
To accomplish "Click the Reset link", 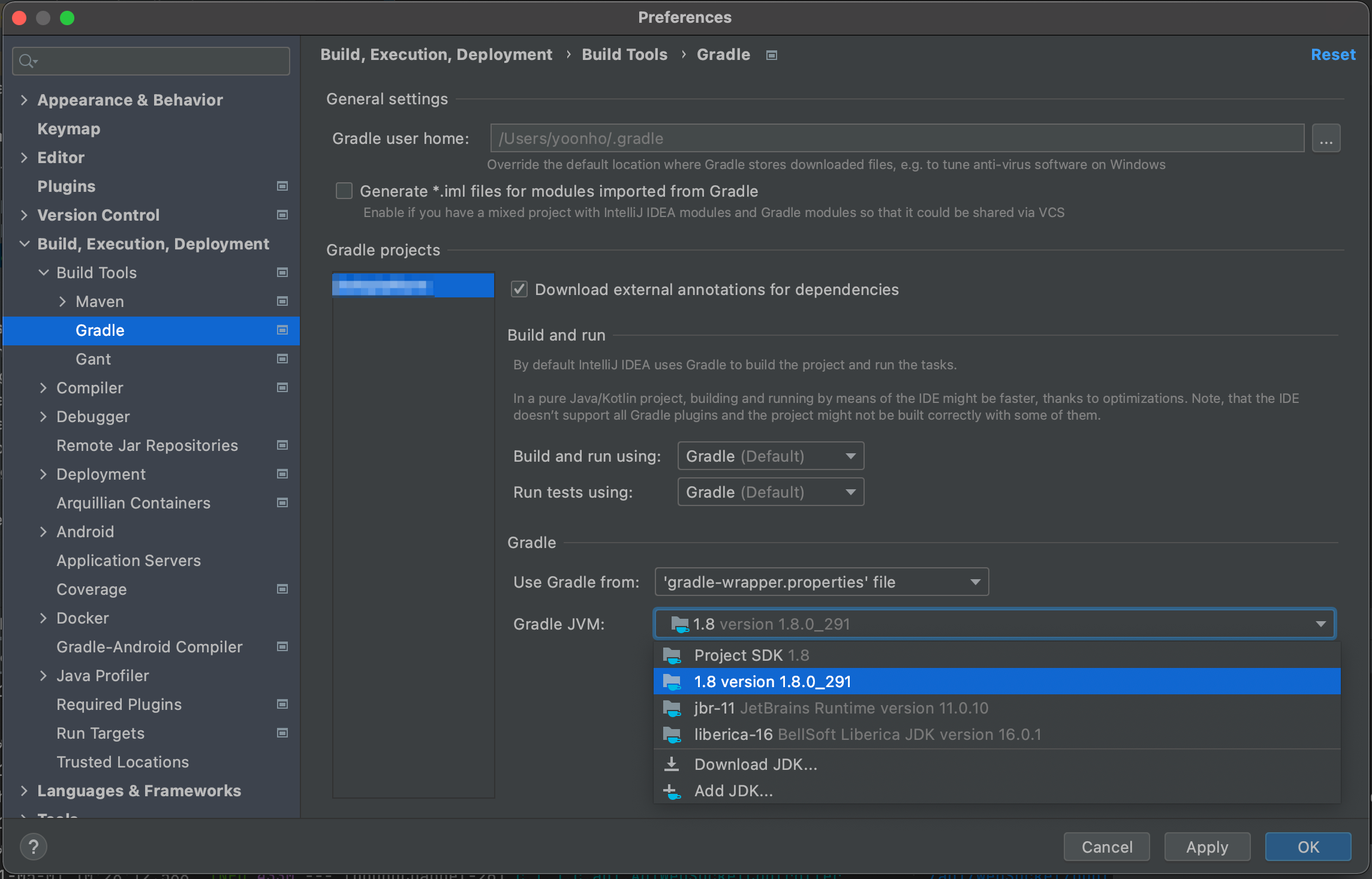I will pos(1332,55).
